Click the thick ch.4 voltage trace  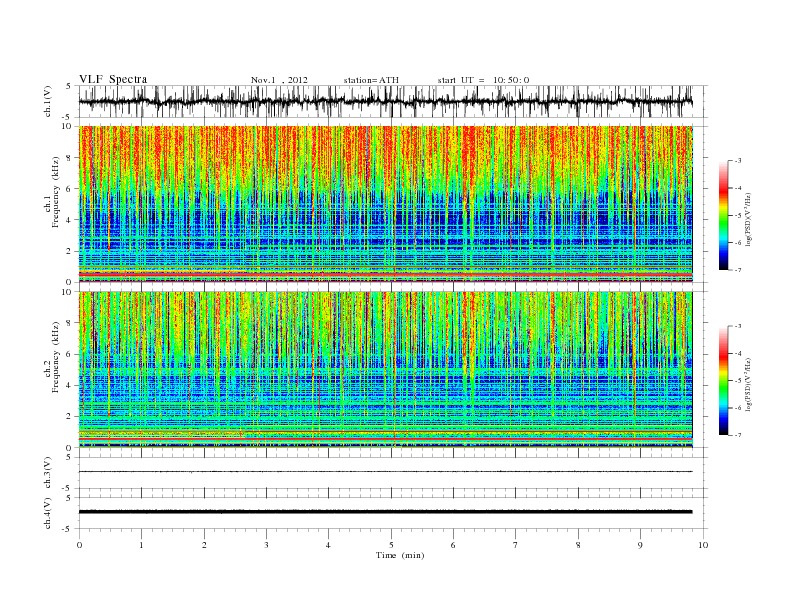point(386,512)
